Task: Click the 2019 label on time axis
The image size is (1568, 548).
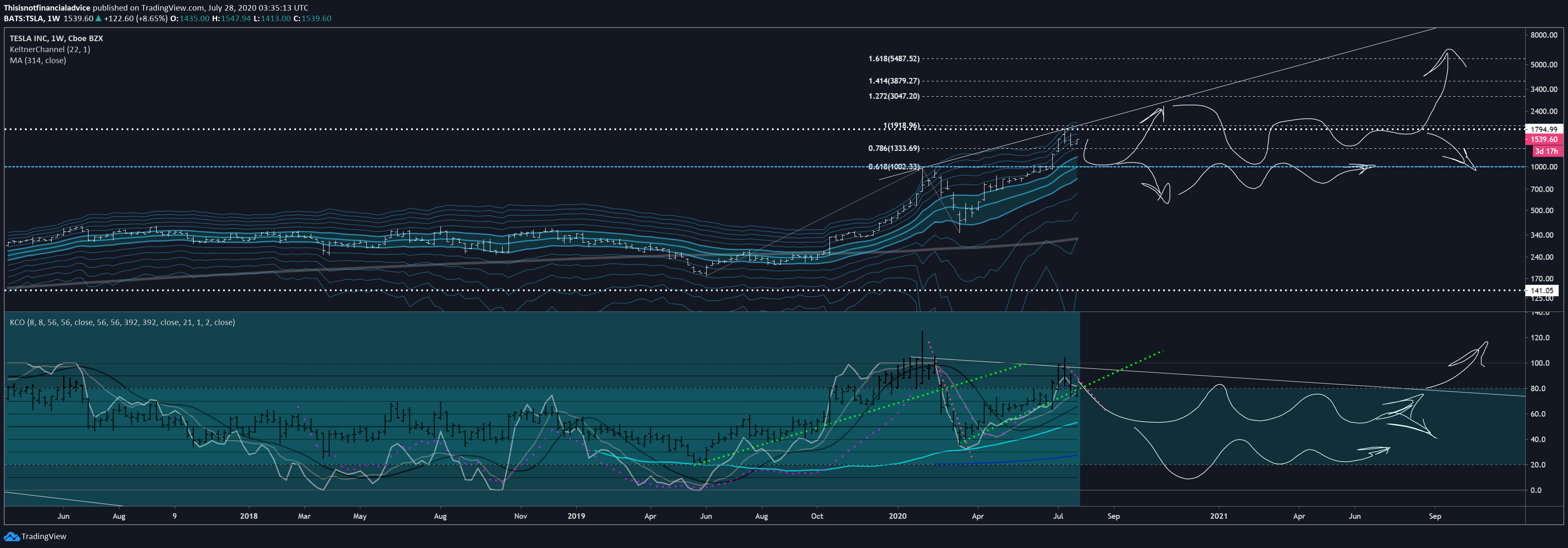Action: [x=576, y=516]
